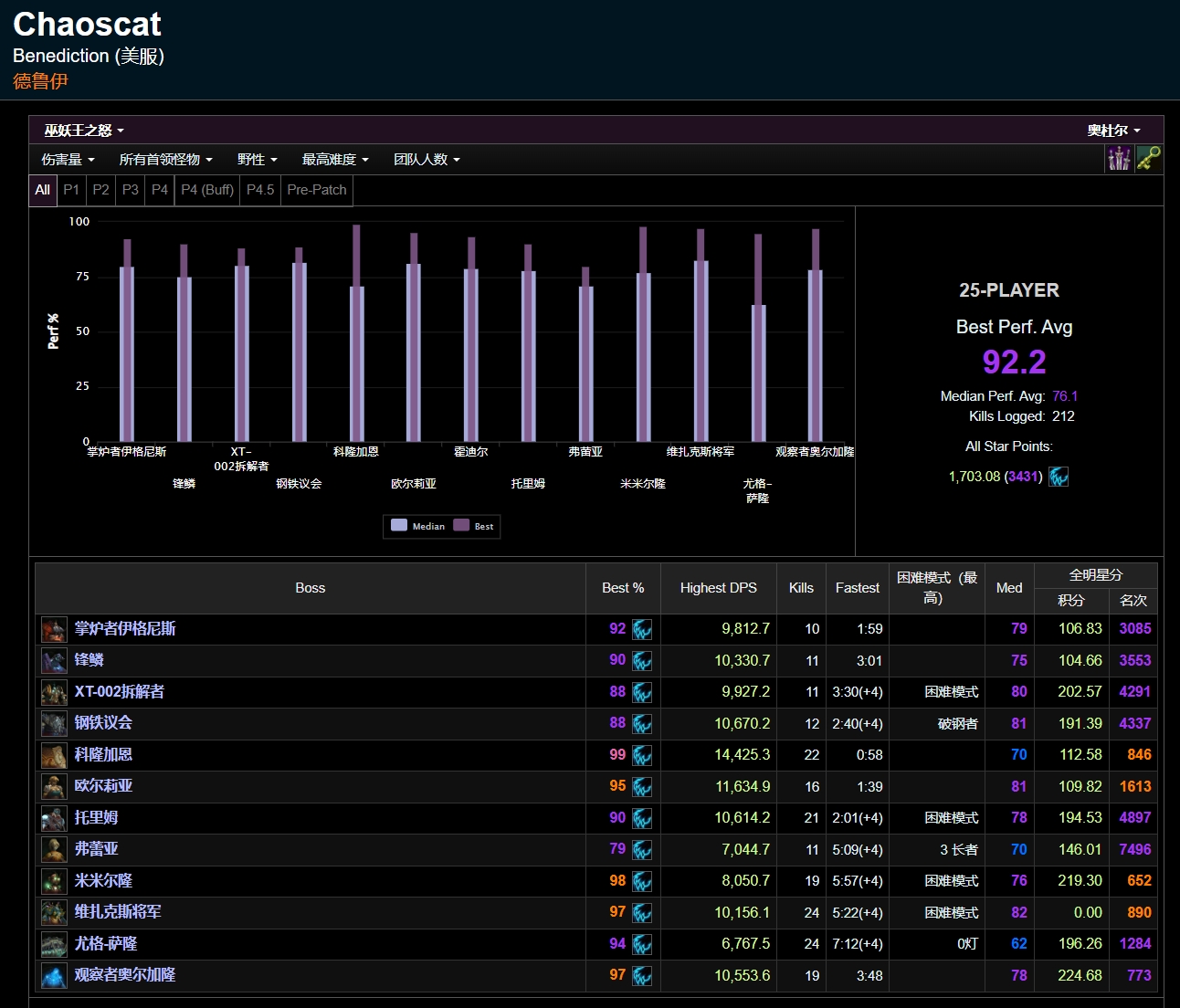Image resolution: width=1180 pixels, height=1008 pixels.
Task: Open the raid composition icon in toolbar
Action: (x=1119, y=159)
